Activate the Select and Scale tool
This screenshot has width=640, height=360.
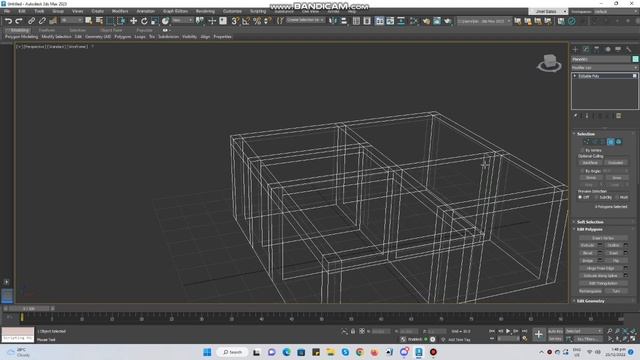point(155,21)
